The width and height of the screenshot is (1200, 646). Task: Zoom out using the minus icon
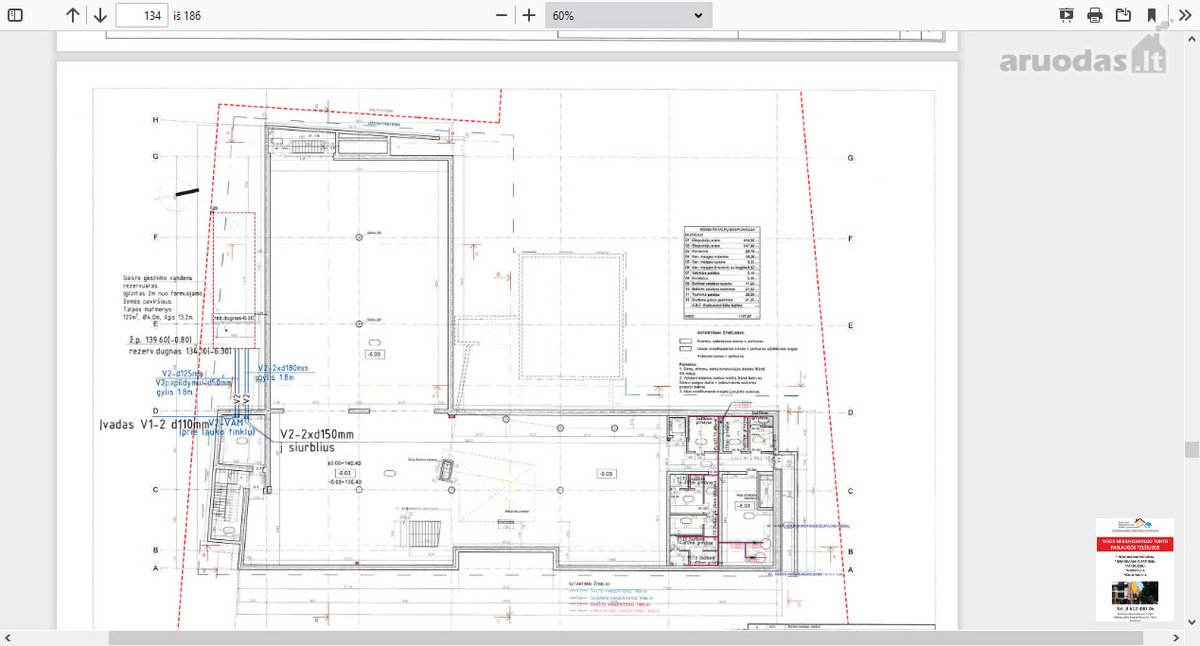click(x=502, y=15)
